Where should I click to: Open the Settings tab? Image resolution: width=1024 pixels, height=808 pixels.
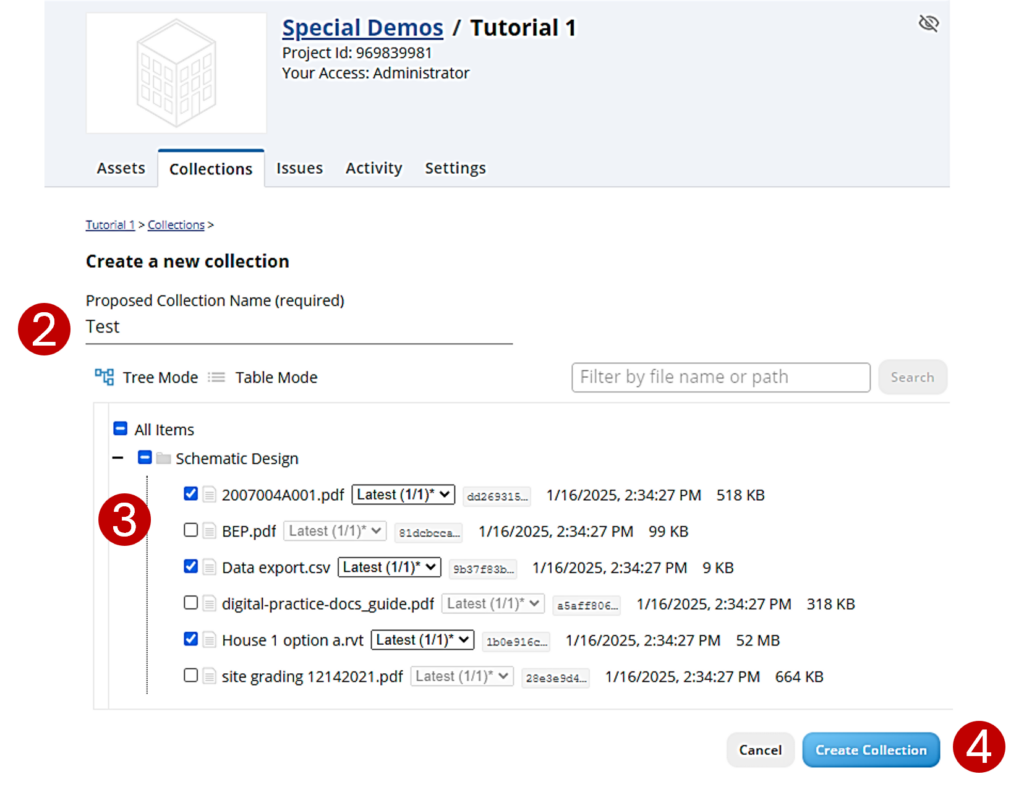[455, 168]
